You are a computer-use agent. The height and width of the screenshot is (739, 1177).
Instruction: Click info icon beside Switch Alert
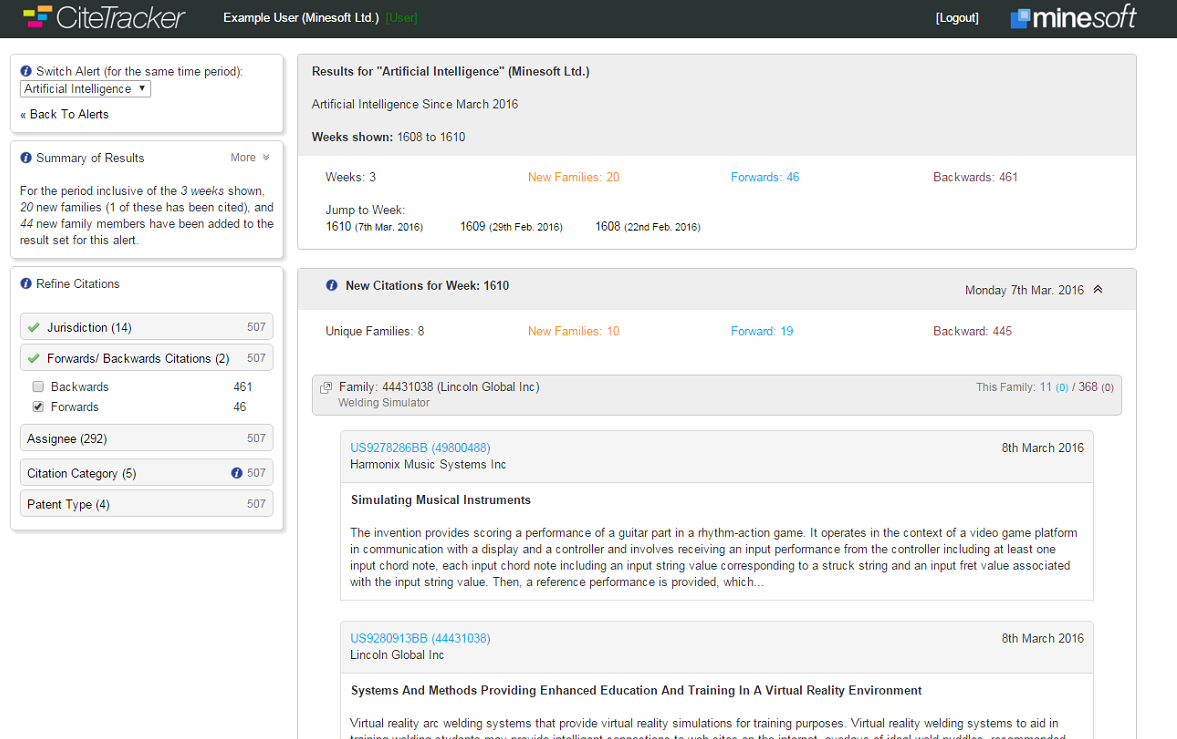tap(26, 71)
